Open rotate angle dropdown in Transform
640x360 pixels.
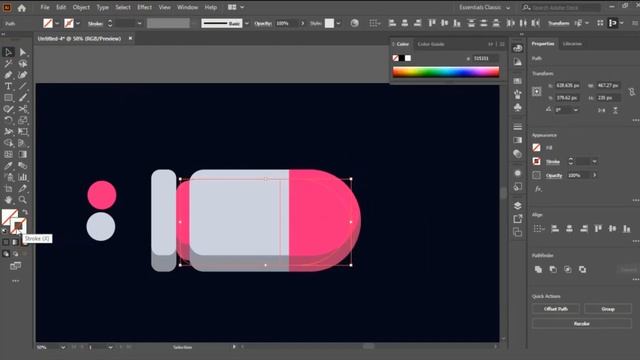pos(576,110)
